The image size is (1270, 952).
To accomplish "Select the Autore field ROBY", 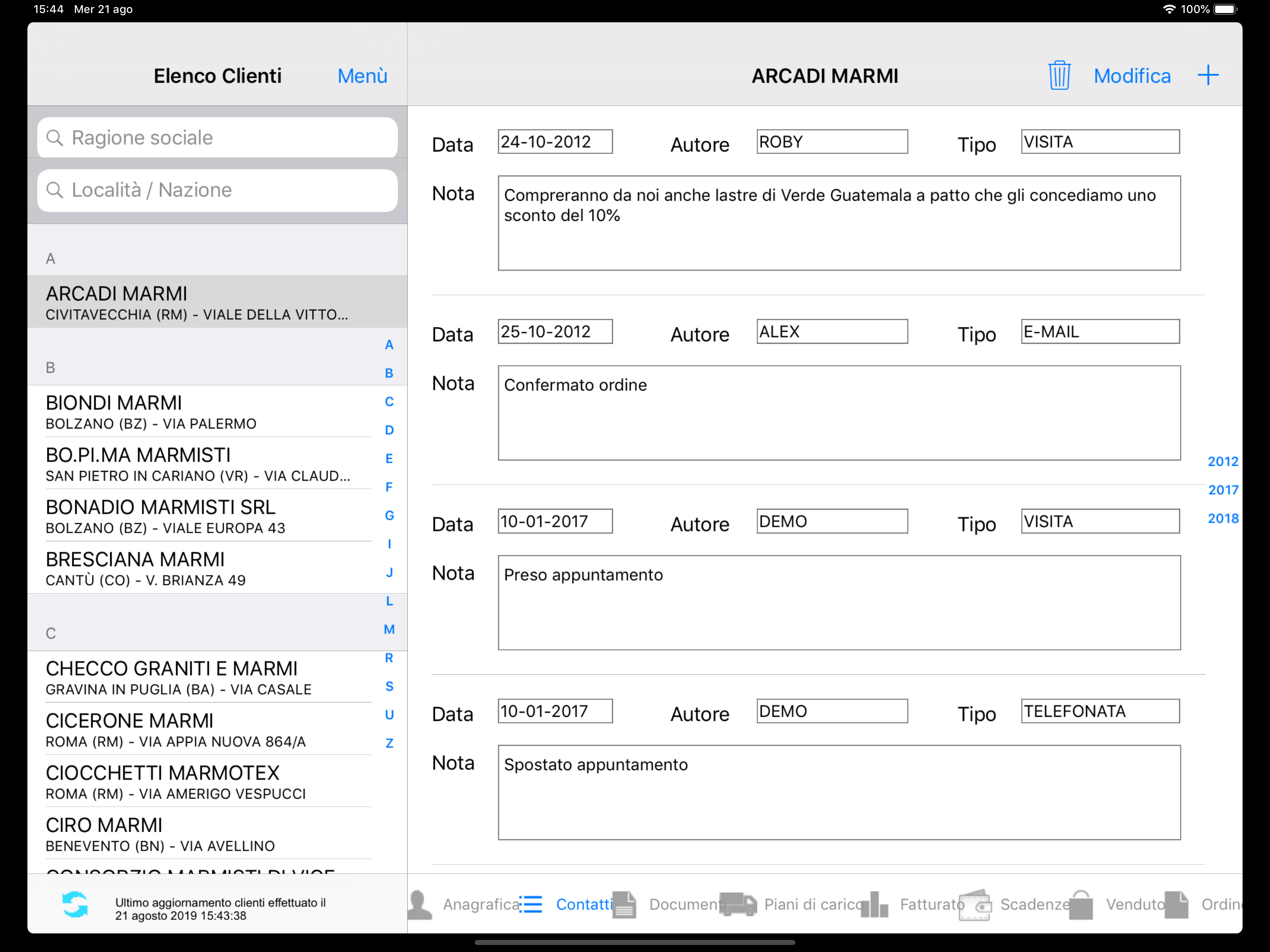I will click(x=832, y=141).
